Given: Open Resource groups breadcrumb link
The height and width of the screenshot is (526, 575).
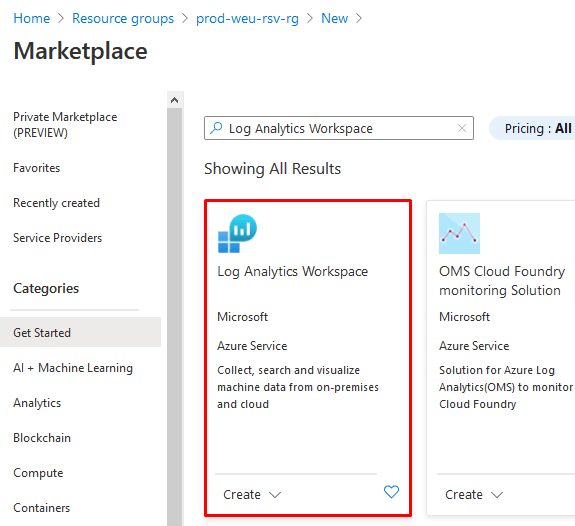Looking at the screenshot, I should pos(123,18).
